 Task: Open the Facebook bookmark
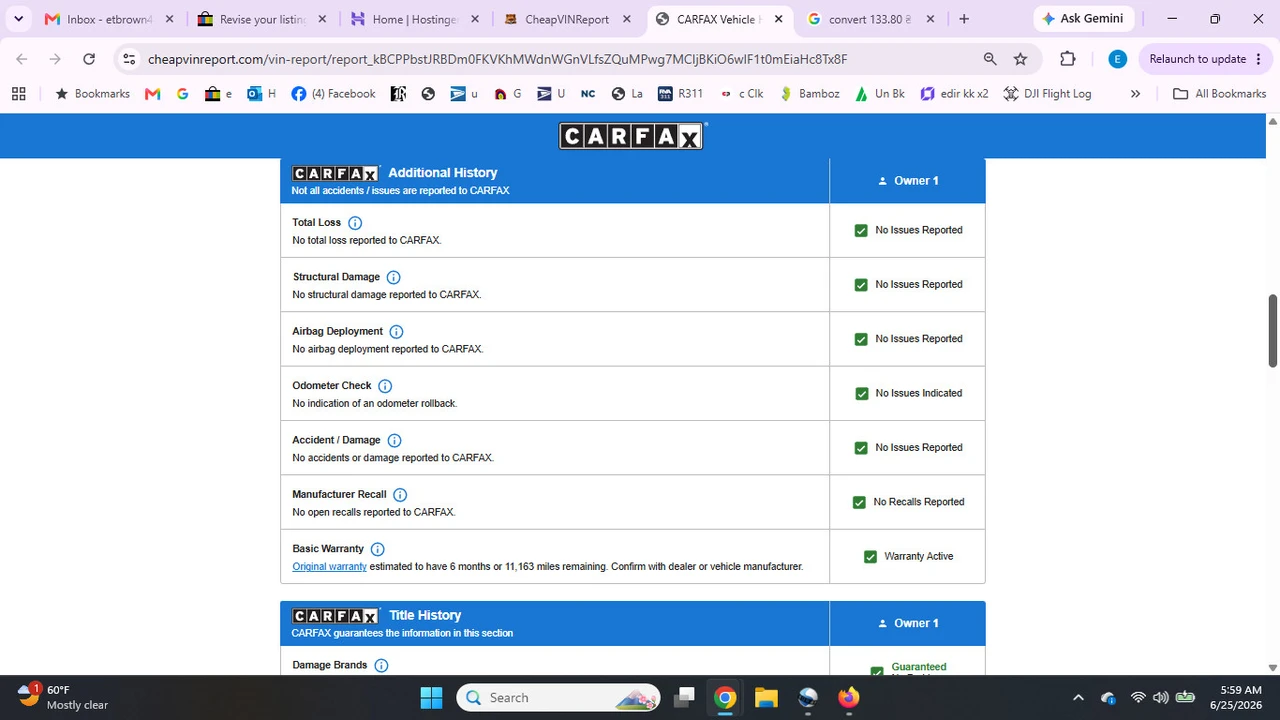tap(333, 94)
